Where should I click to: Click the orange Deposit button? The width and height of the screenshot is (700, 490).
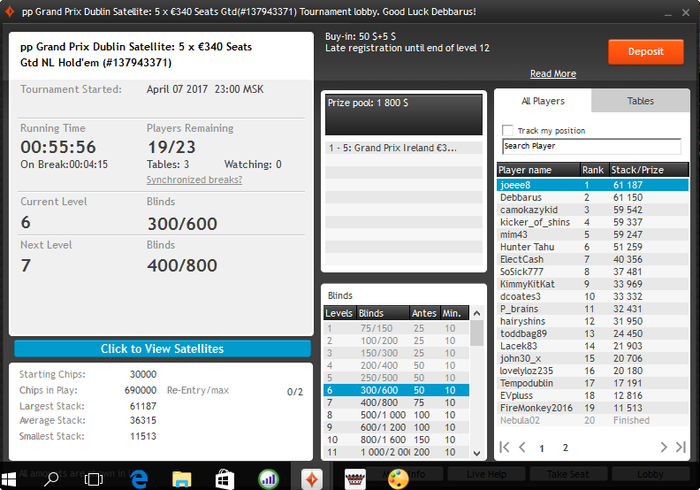[646, 52]
